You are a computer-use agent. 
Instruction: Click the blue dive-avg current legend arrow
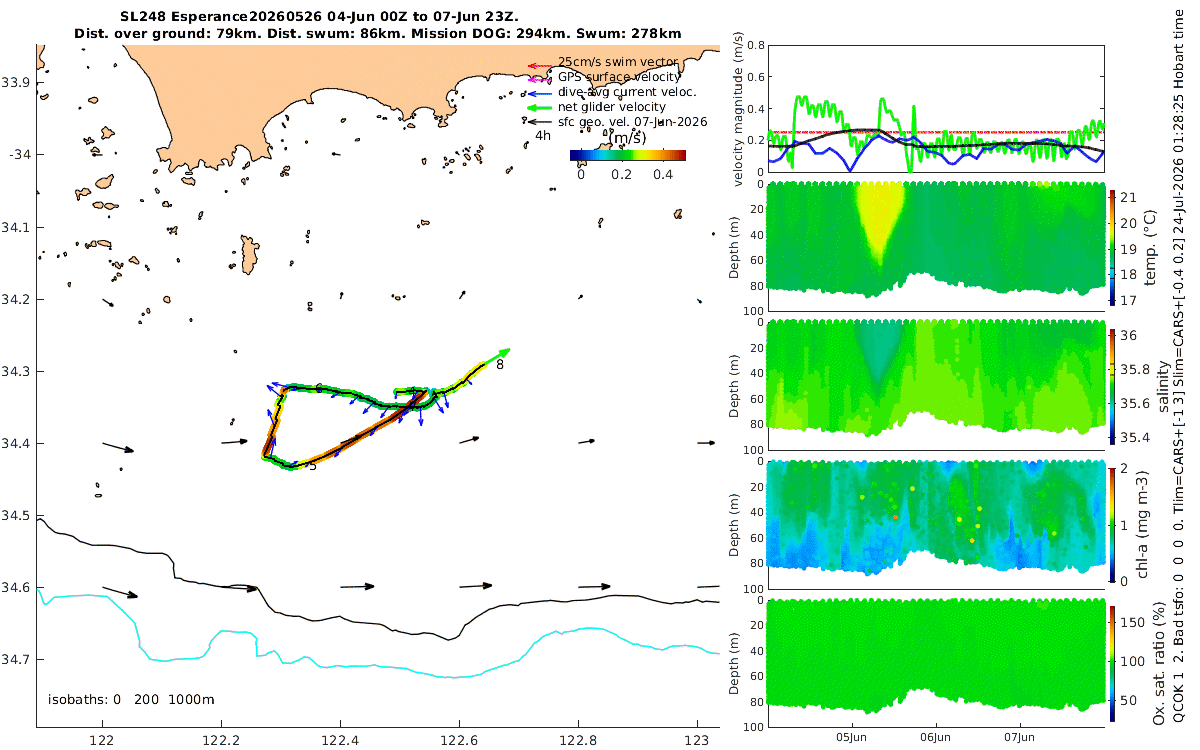point(540,93)
